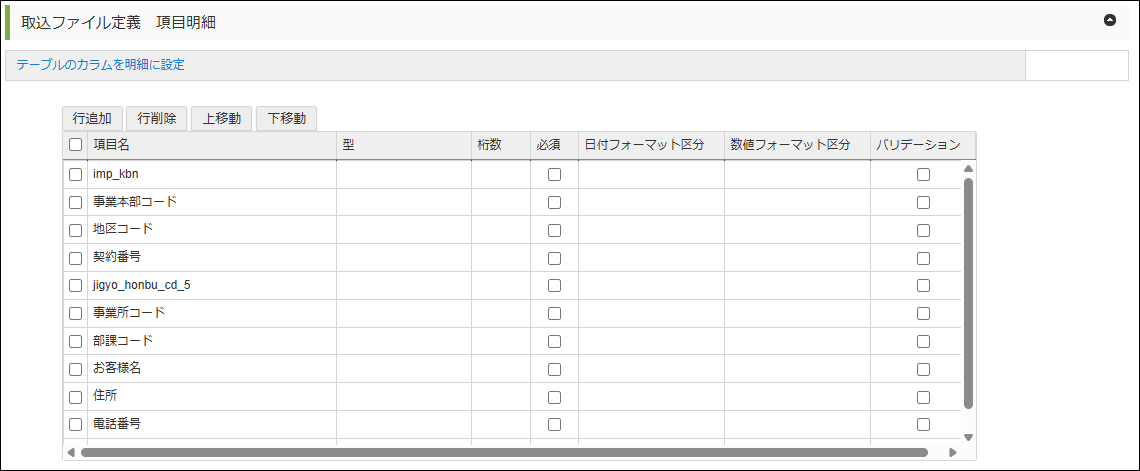
Task: Click the 桁数 cell for 電話番号 row
Action: [x=500, y=424]
